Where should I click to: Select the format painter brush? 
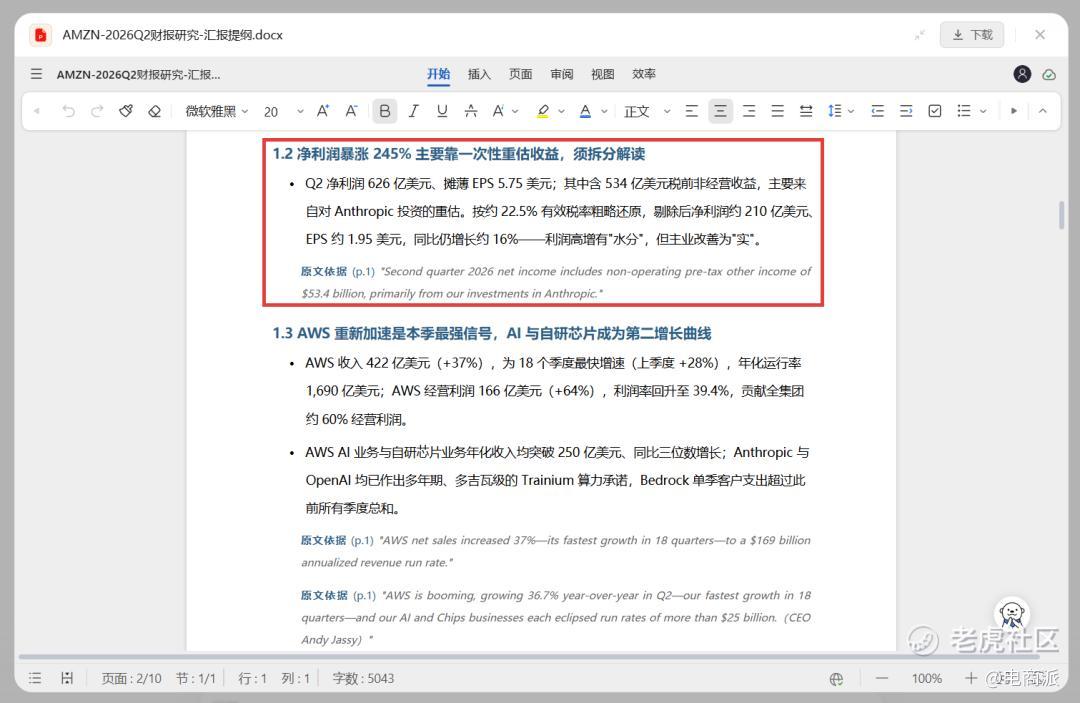click(125, 111)
